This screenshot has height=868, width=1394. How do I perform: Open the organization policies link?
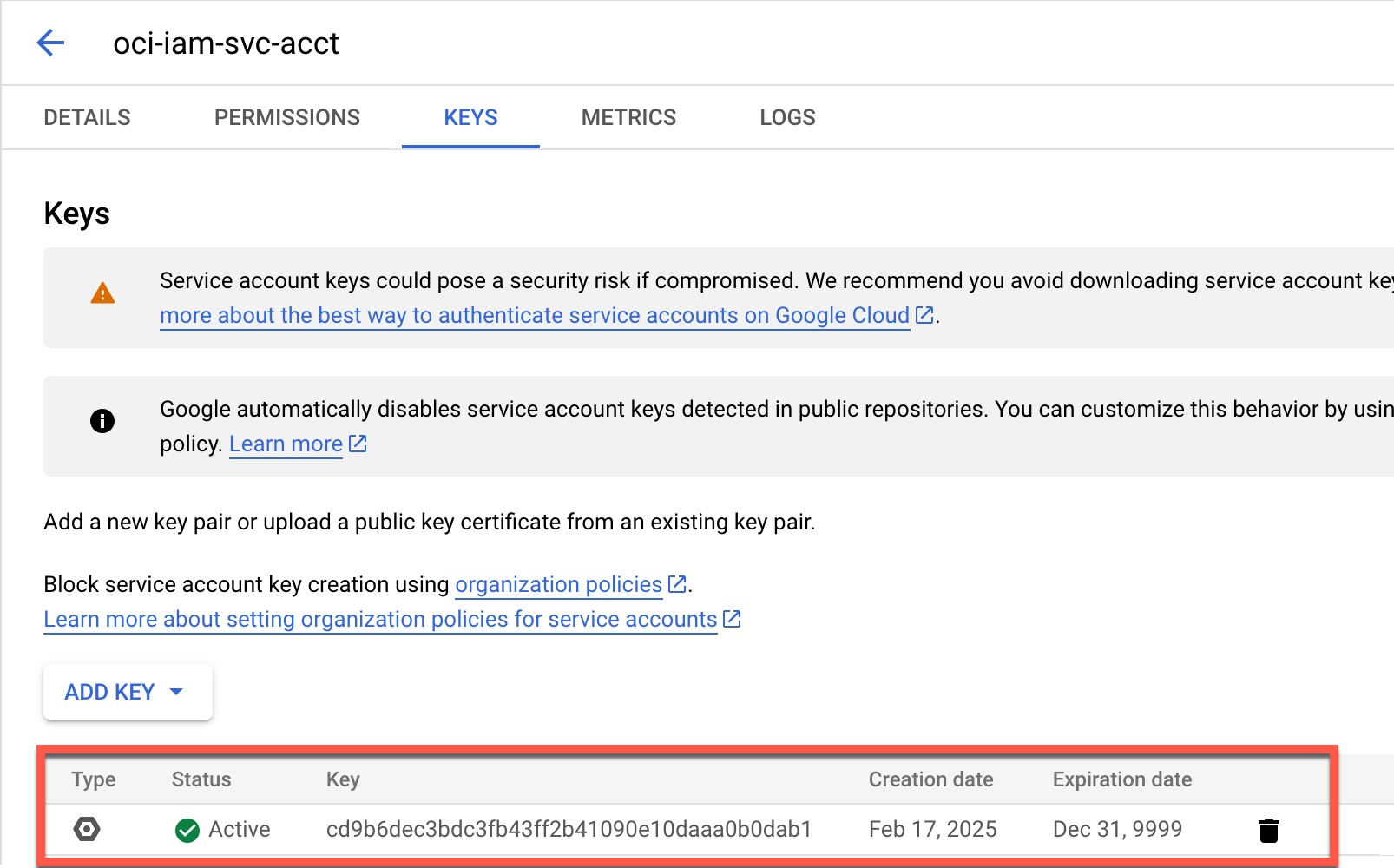558,584
